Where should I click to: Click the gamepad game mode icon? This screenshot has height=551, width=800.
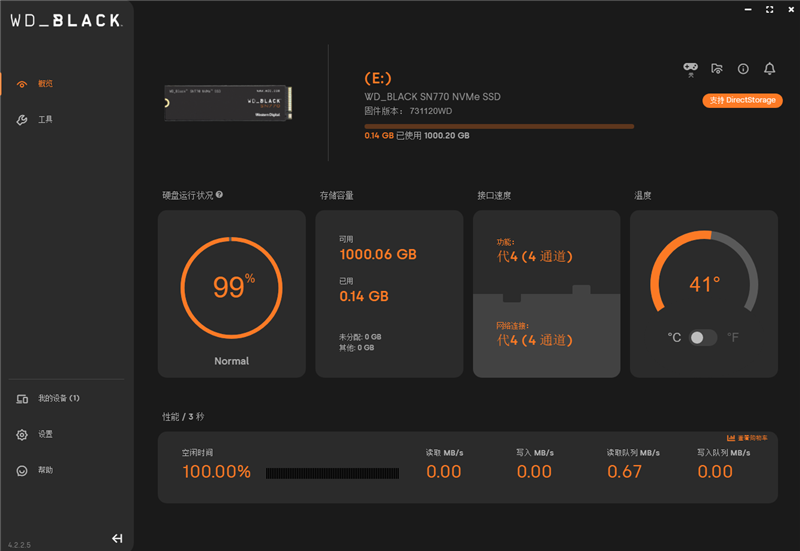coord(690,69)
